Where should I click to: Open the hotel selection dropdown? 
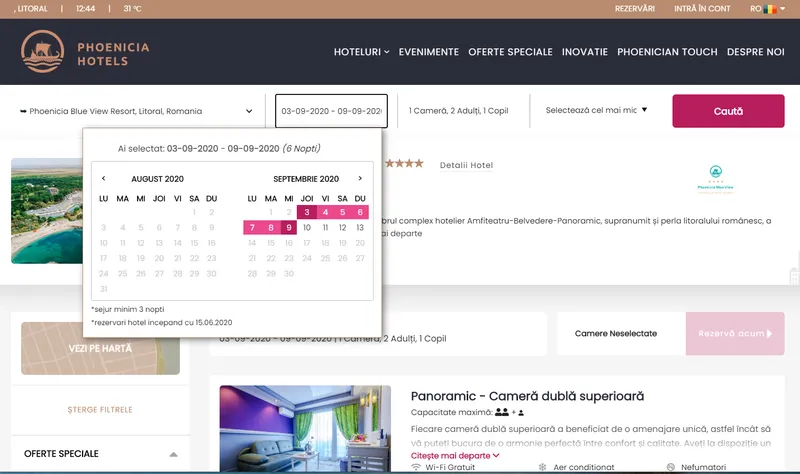point(136,111)
